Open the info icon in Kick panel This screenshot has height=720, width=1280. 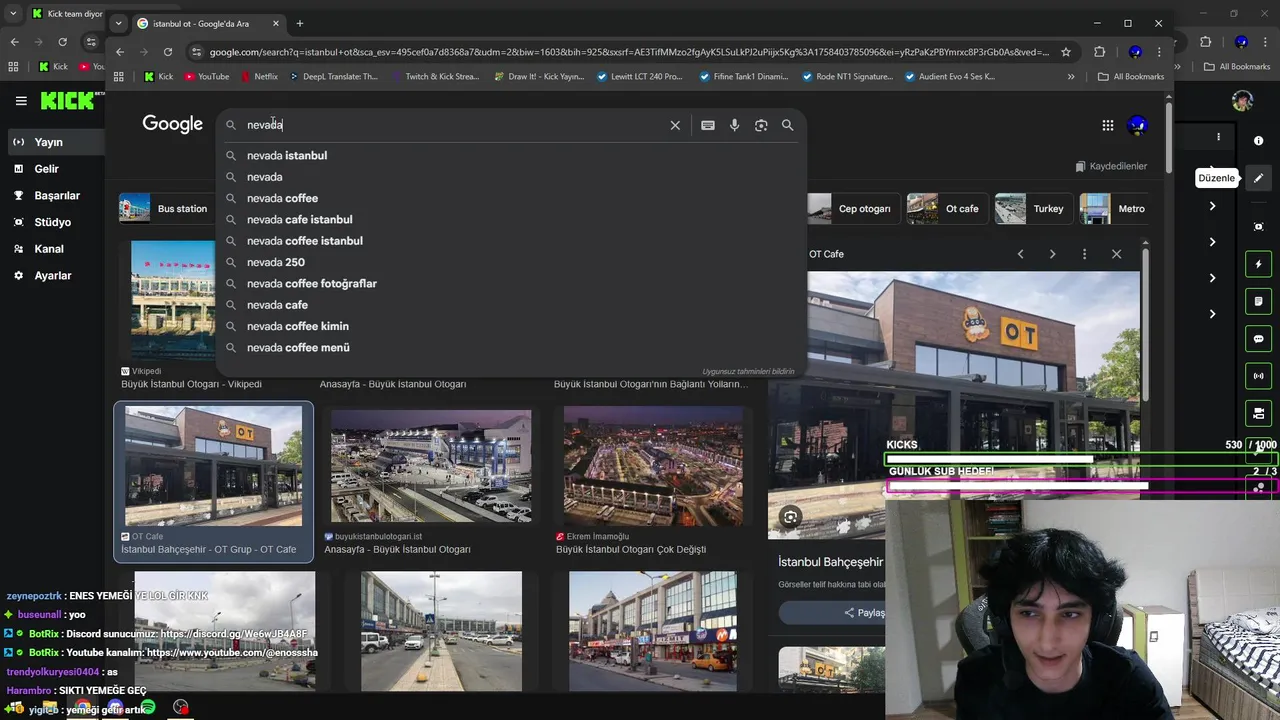coord(1259,141)
